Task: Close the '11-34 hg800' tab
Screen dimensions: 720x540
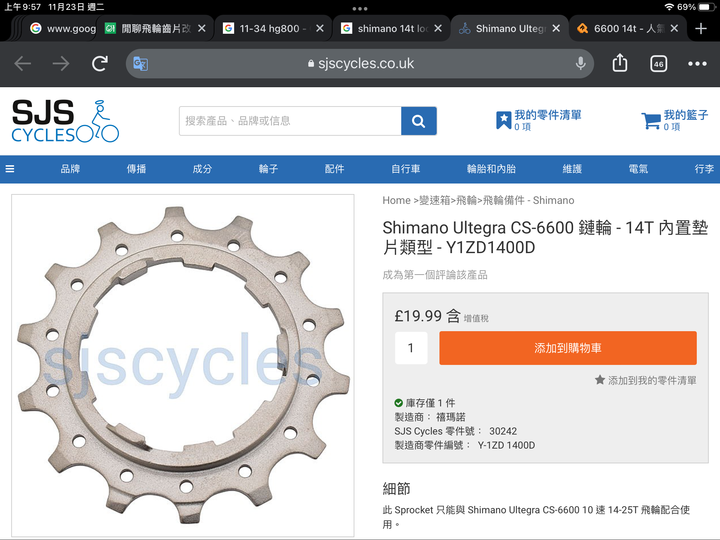Action: tap(320, 28)
